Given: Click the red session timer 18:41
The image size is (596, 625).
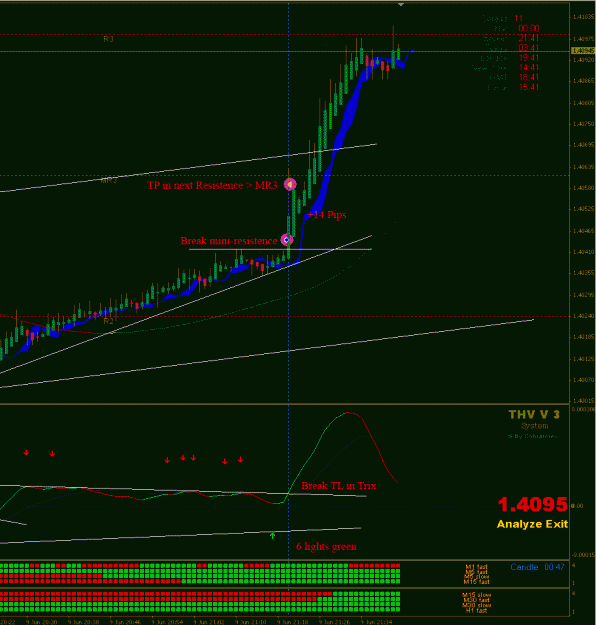Looking at the screenshot, I should (x=529, y=77).
